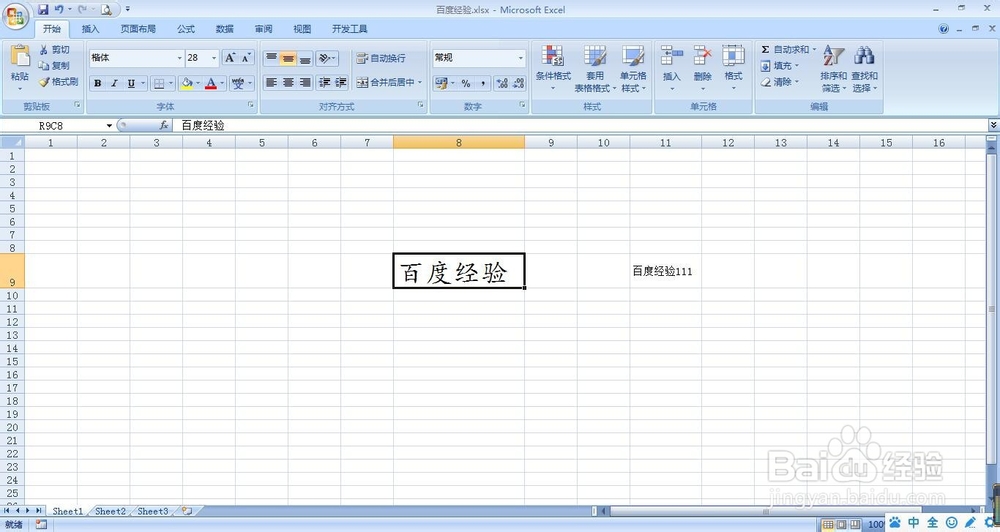Image resolution: width=1000 pixels, height=532 pixels.
Task: Click the paste (粘贴) clipboard icon
Action: point(20,56)
